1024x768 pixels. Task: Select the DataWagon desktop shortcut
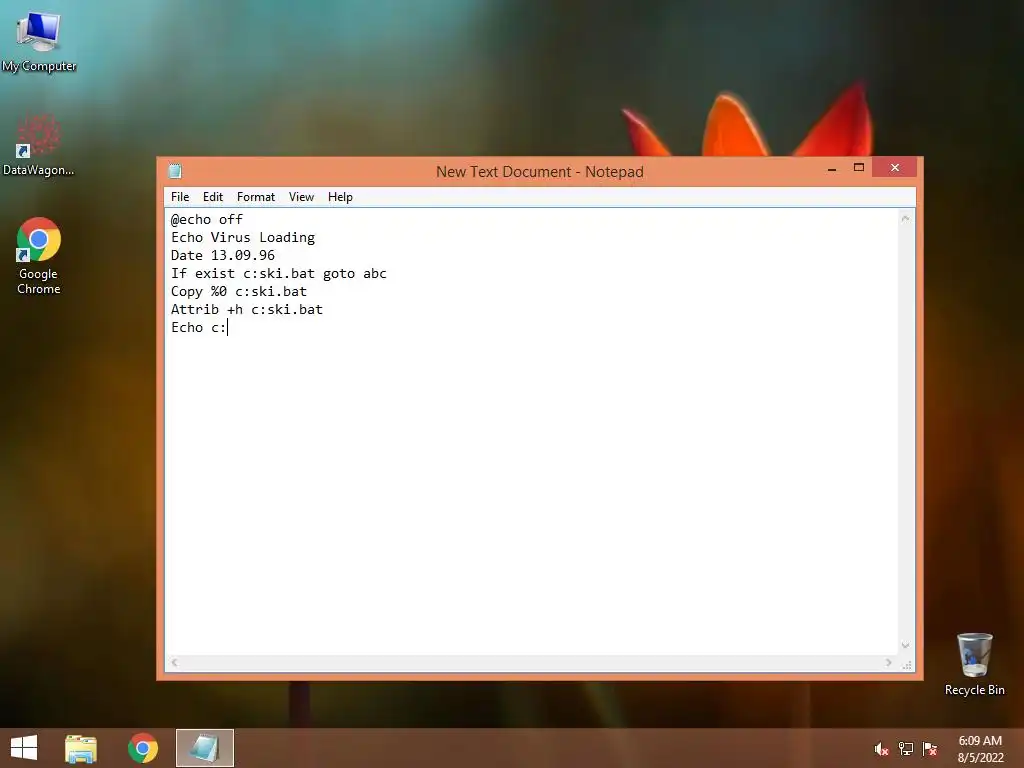39,145
